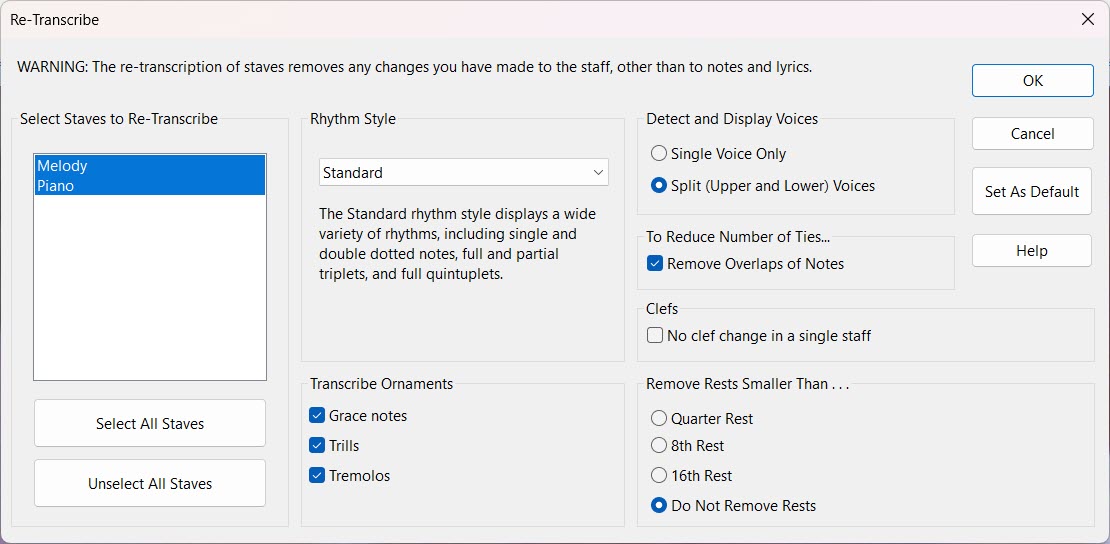Select the Melody staff in list
The image size is (1110, 544).
63,166
